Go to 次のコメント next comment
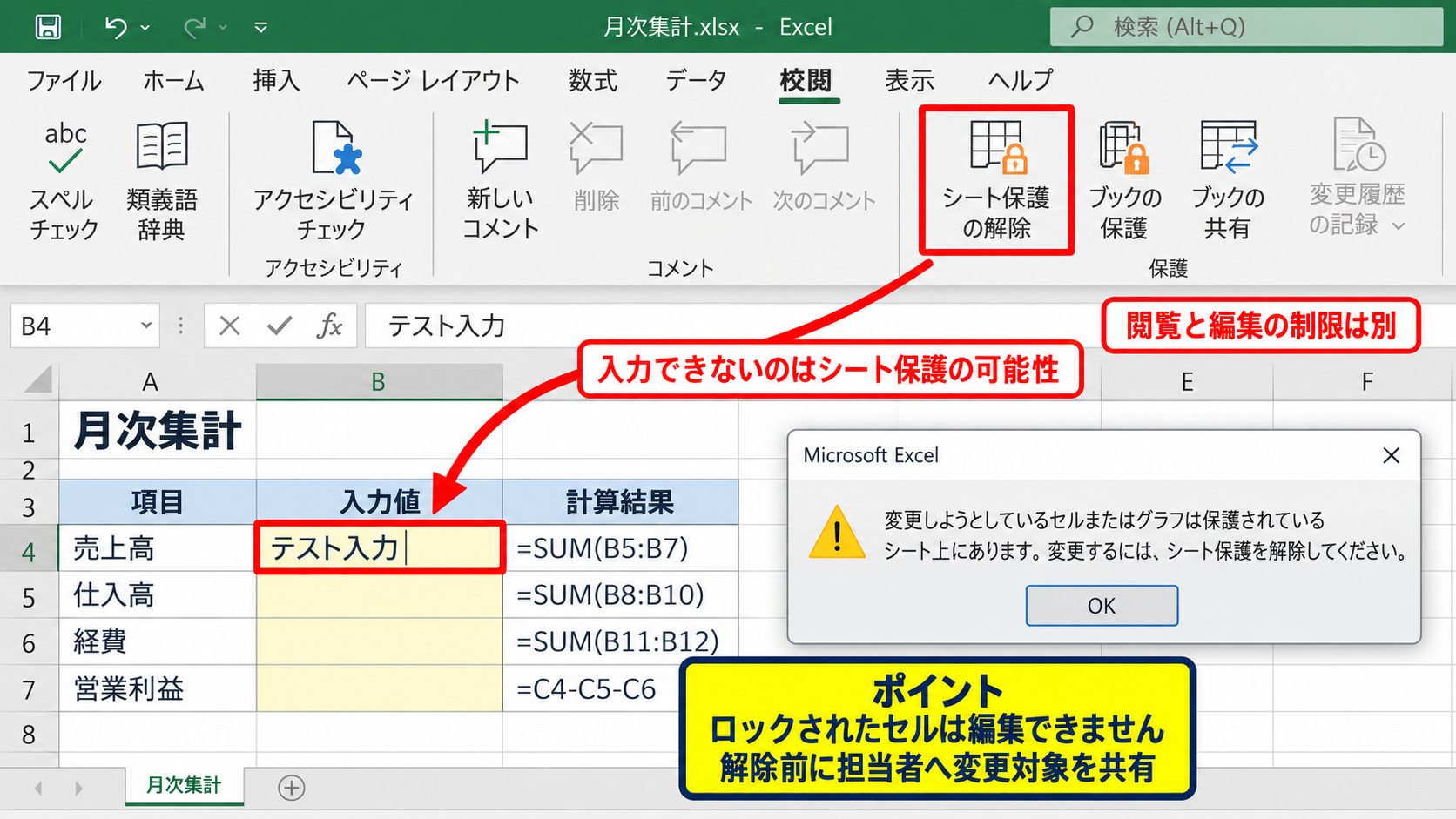This screenshot has height=819, width=1456. [x=824, y=168]
